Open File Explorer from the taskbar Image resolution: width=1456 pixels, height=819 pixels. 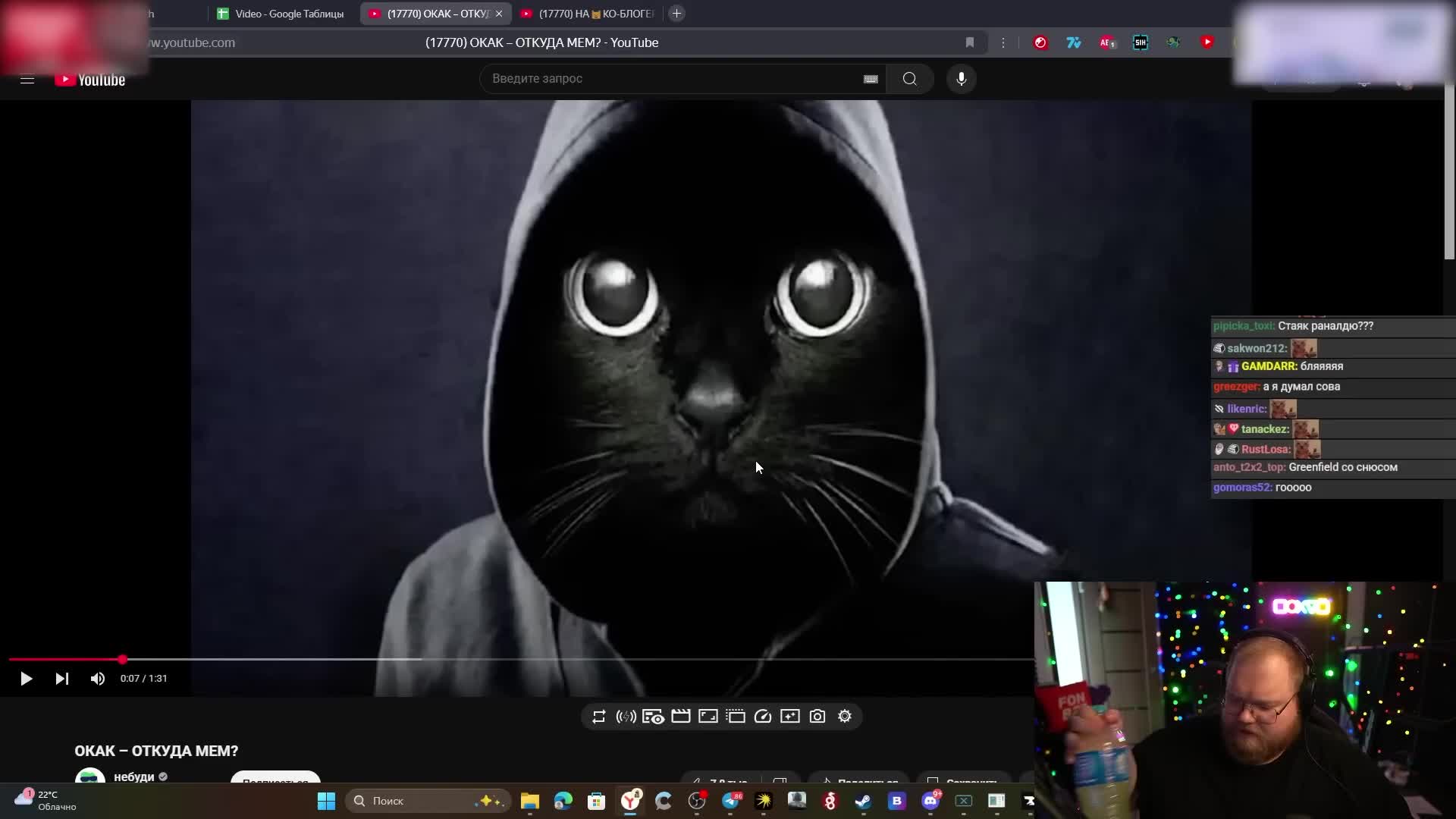(x=529, y=801)
